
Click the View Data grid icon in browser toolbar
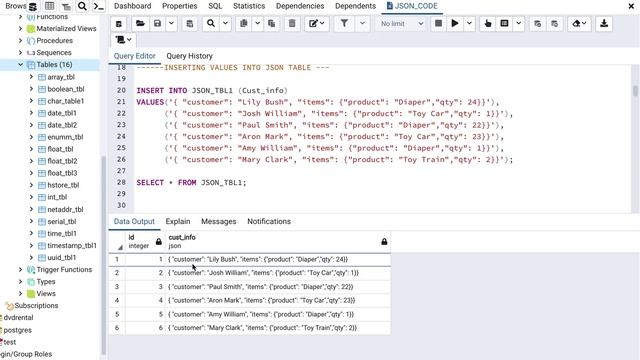coord(49,6)
